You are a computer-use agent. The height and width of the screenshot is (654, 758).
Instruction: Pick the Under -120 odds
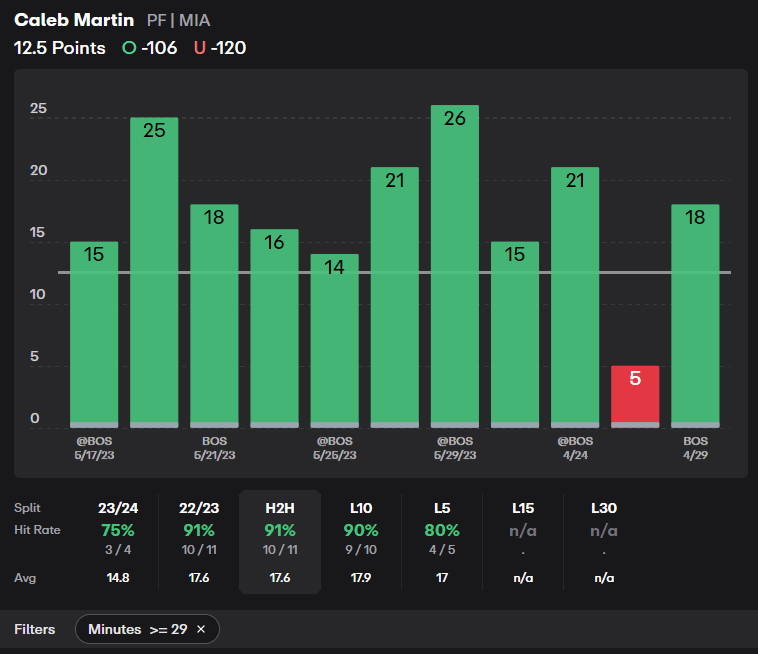tap(220, 48)
